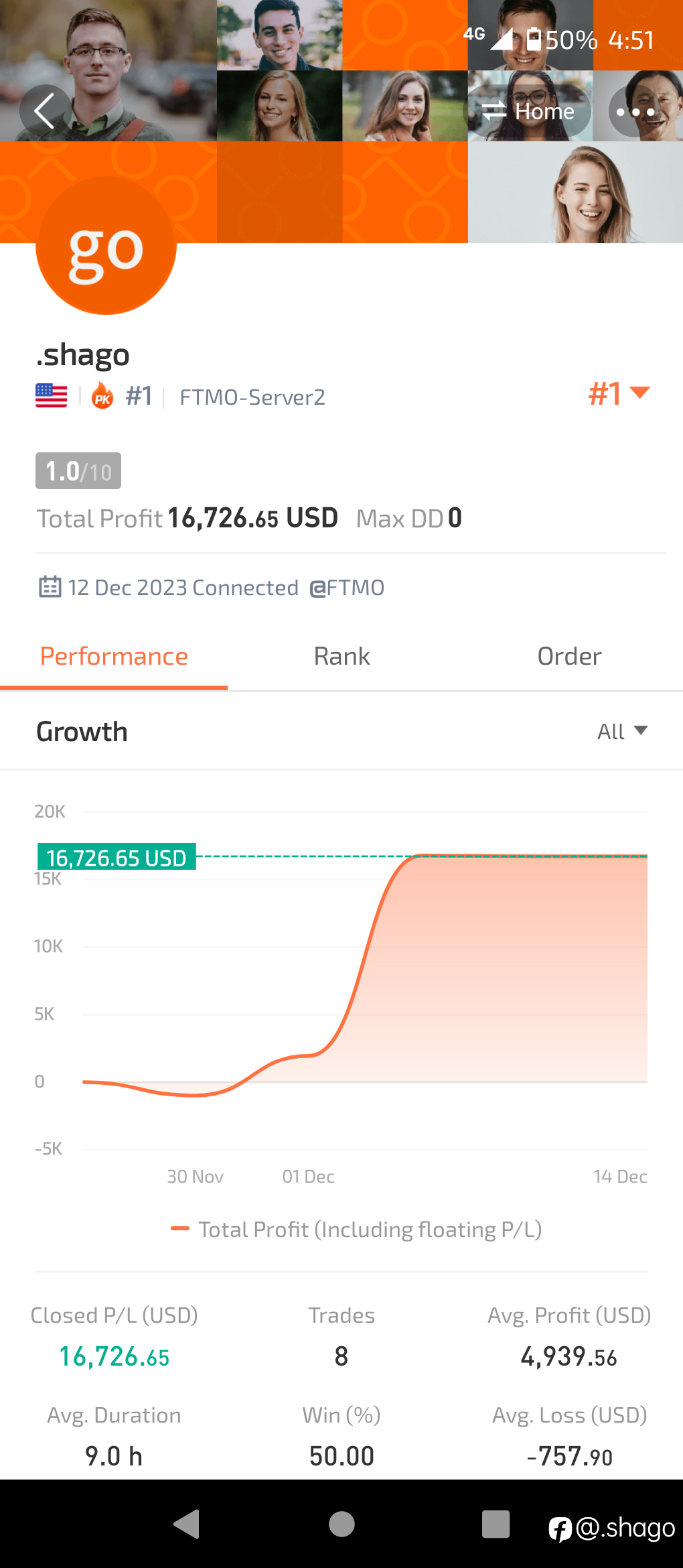This screenshot has width=683, height=1568.
Task: Tap the FTMO-Server2 server label
Action: click(x=252, y=397)
